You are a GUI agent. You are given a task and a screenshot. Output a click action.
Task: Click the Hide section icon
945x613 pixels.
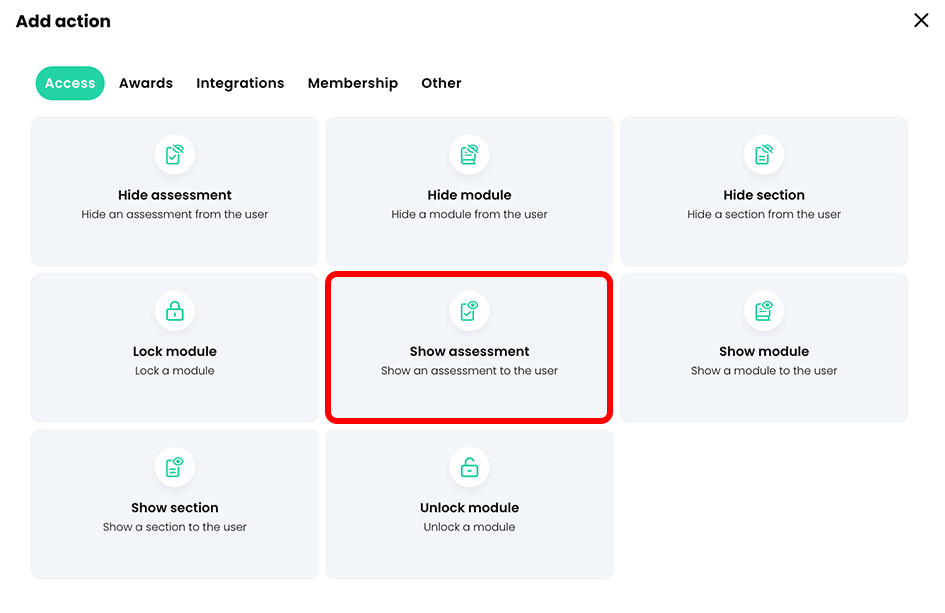click(x=763, y=155)
